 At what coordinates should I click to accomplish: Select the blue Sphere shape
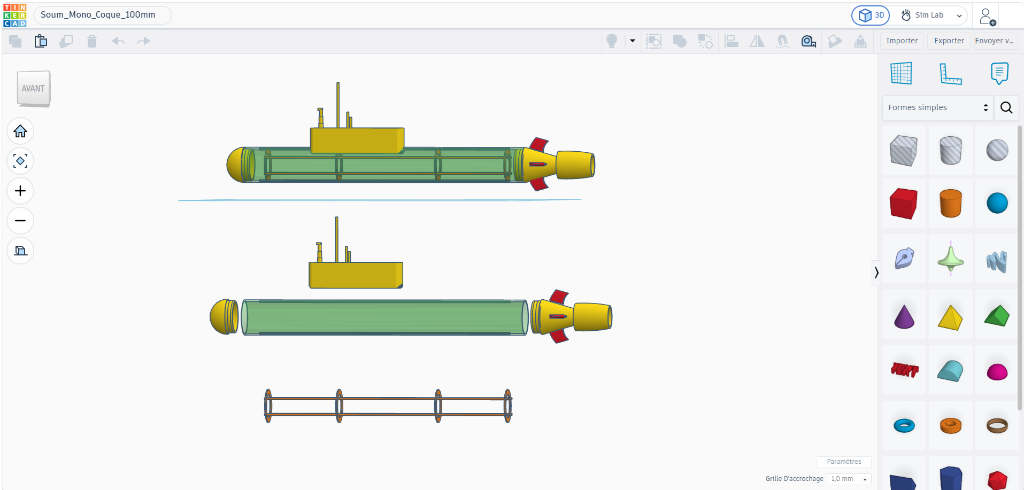click(x=997, y=204)
